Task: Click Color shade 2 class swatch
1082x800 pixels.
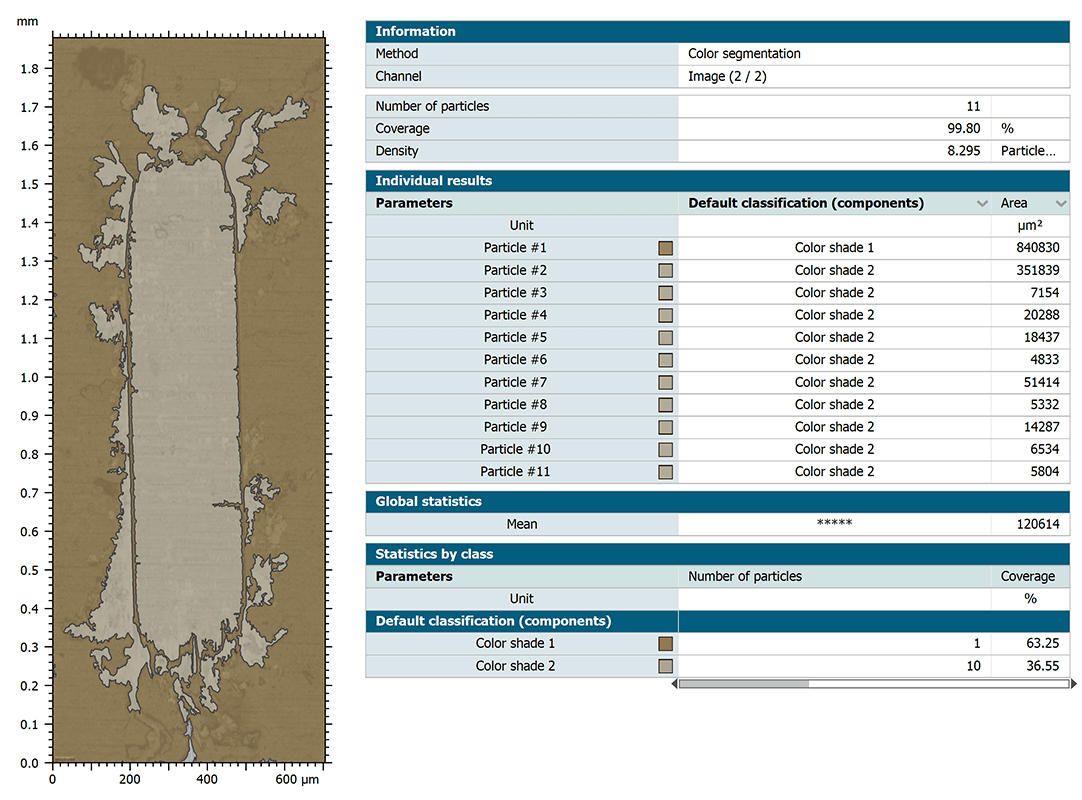Action: pos(666,666)
